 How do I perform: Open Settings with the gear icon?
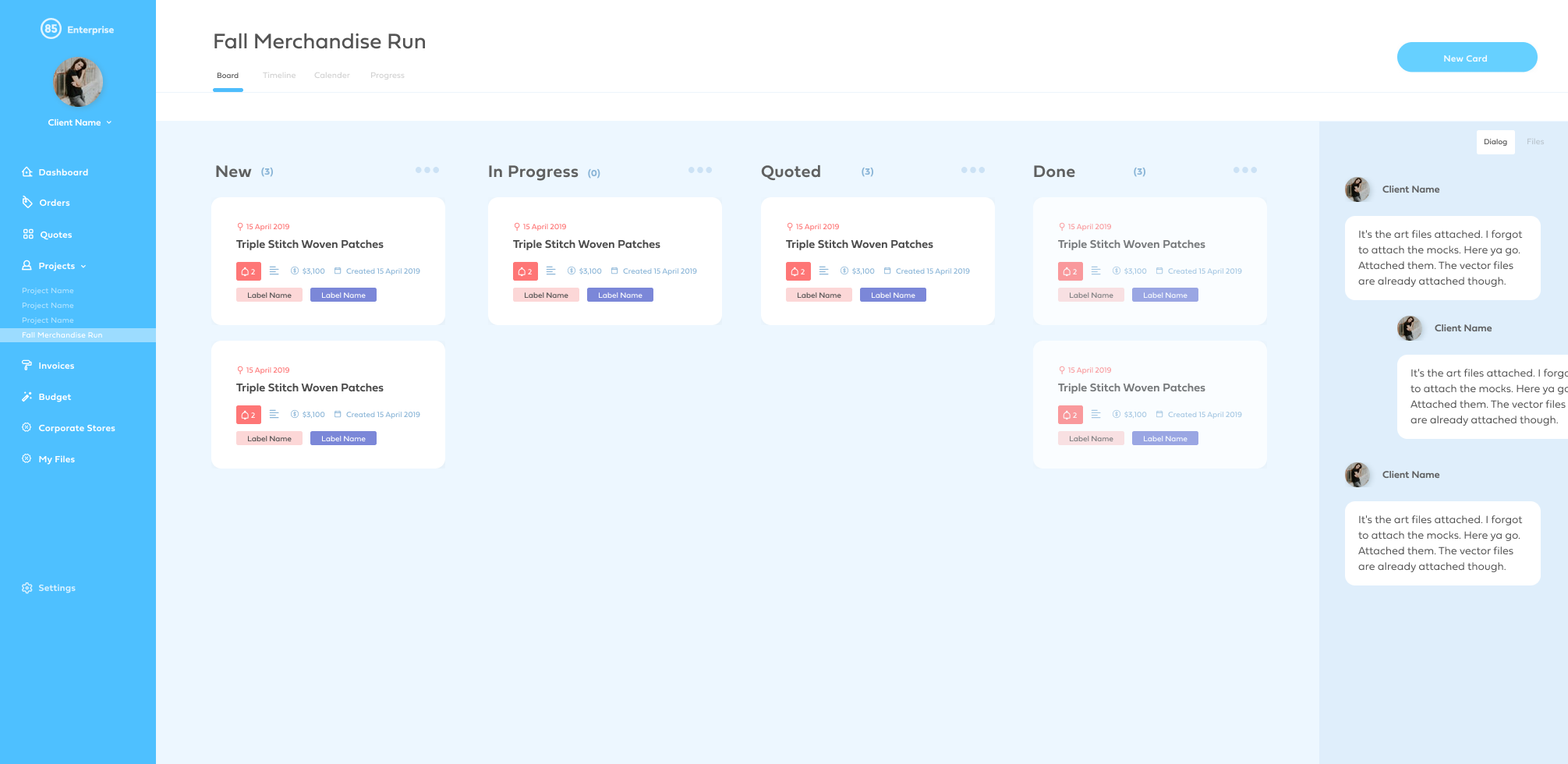click(27, 587)
